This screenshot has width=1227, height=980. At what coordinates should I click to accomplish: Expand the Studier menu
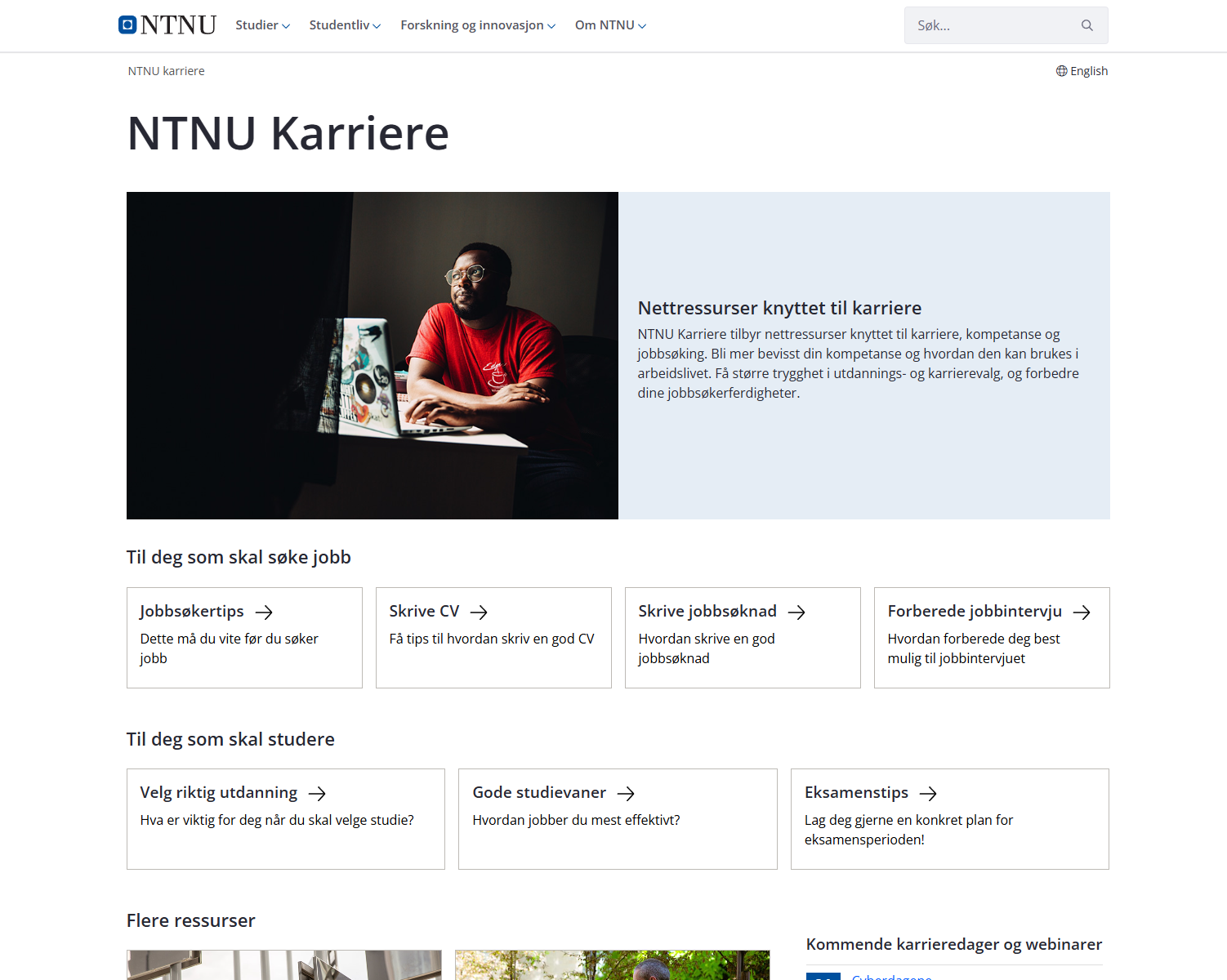263,25
